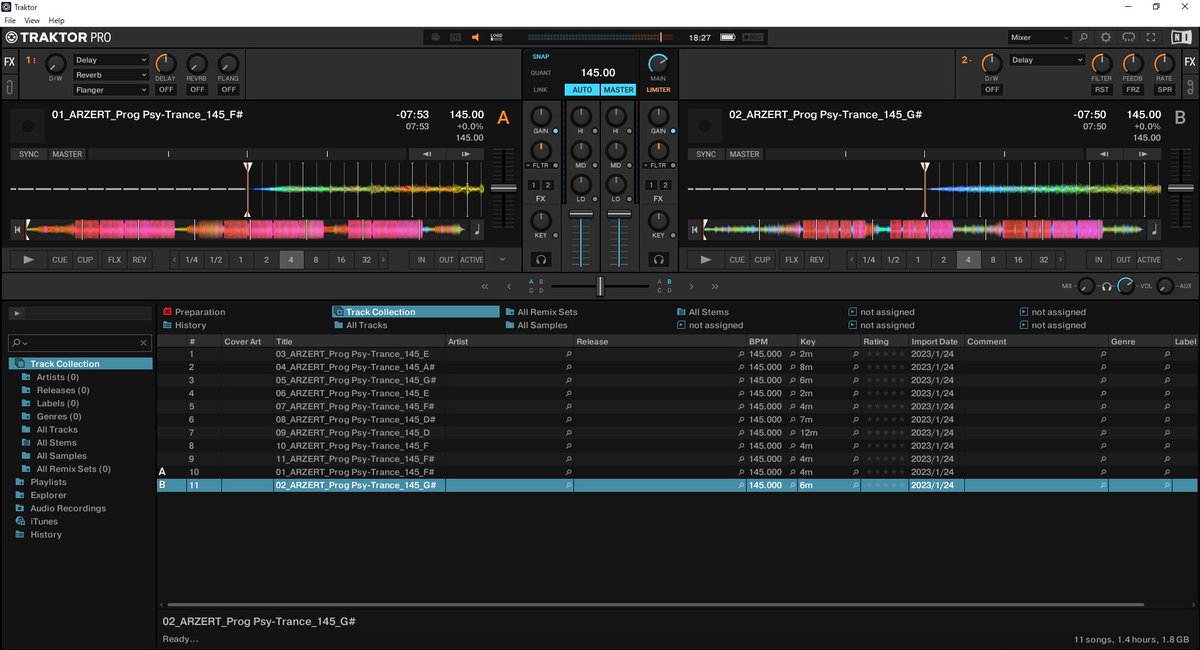Toggle SYNC on Deck A
The width and height of the screenshot is (1200, 650).
pos(29,154)
